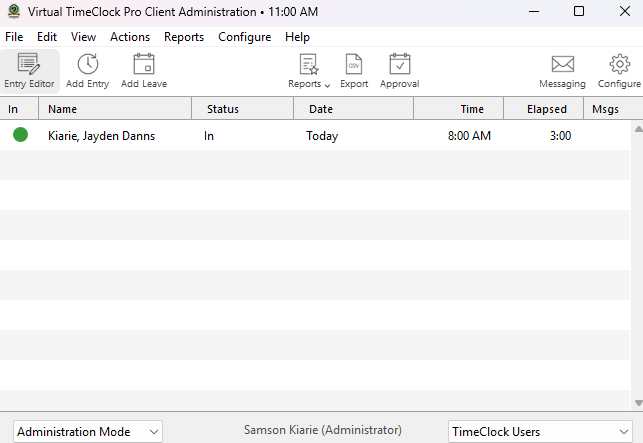Expand the TimeClock Users dropdown
Viewport: 643px width, 443px height.
click(540, 432)
